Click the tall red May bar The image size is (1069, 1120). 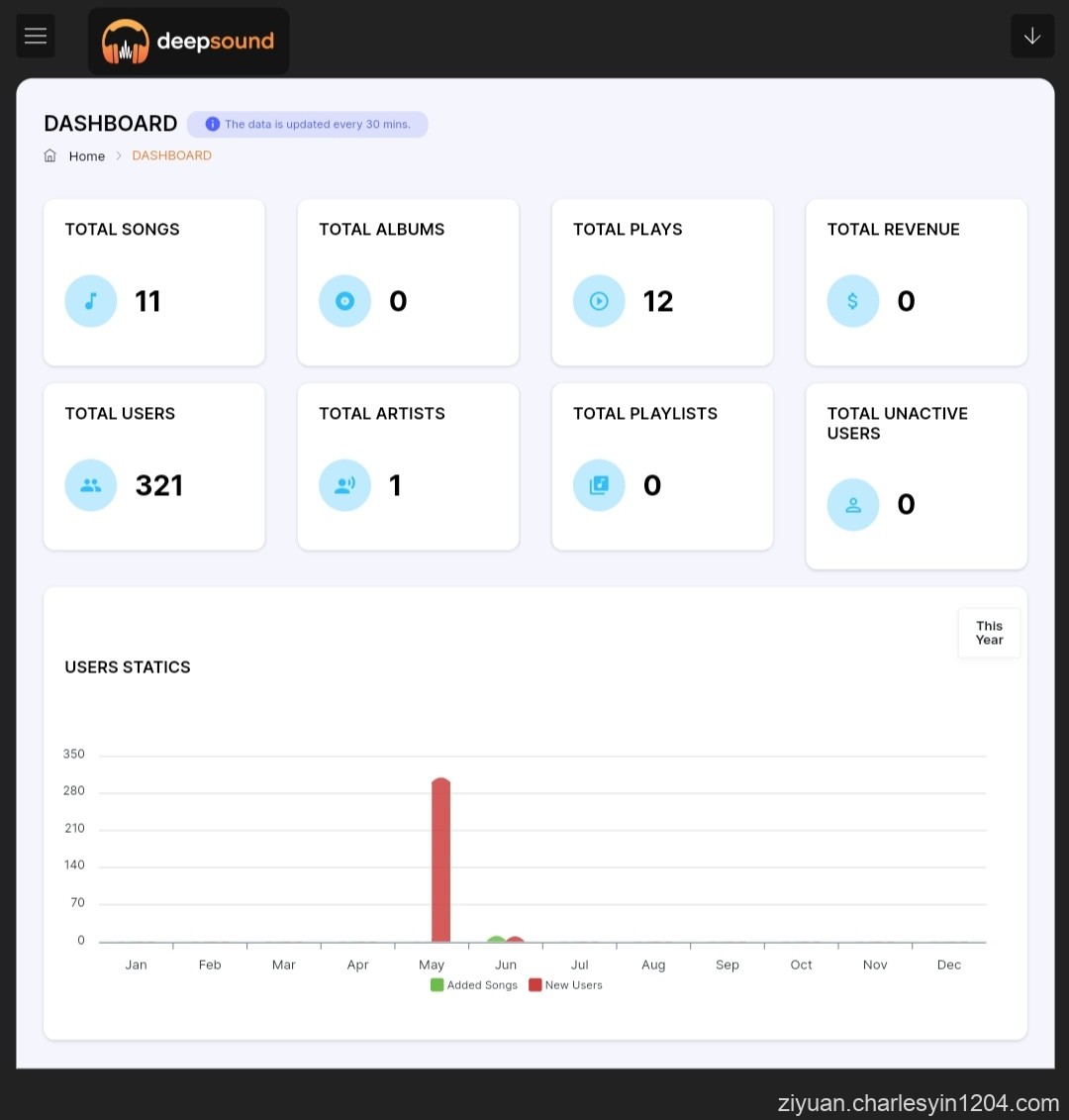(x=440, y=862)
